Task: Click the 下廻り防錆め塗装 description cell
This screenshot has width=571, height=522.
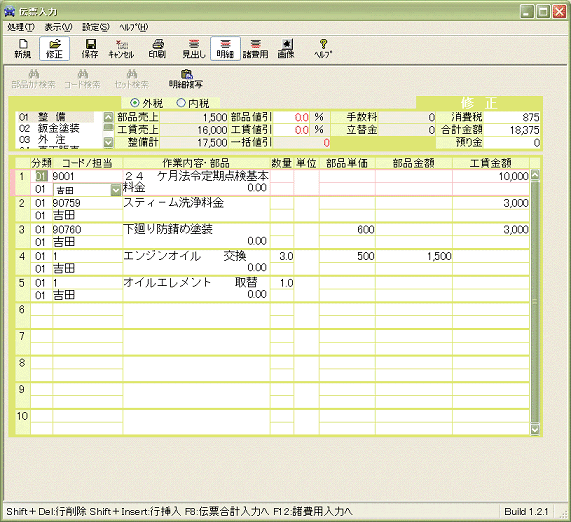Action: coord(196,236)
